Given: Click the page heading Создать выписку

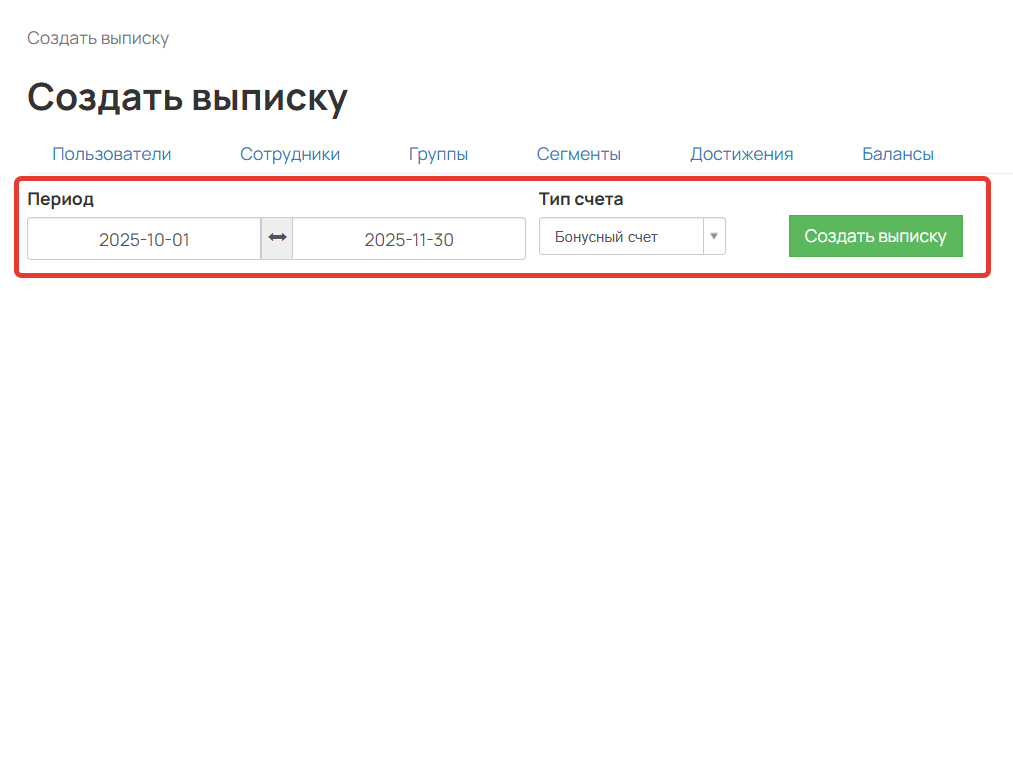Looking at the screenshot, I should [188, 97].
